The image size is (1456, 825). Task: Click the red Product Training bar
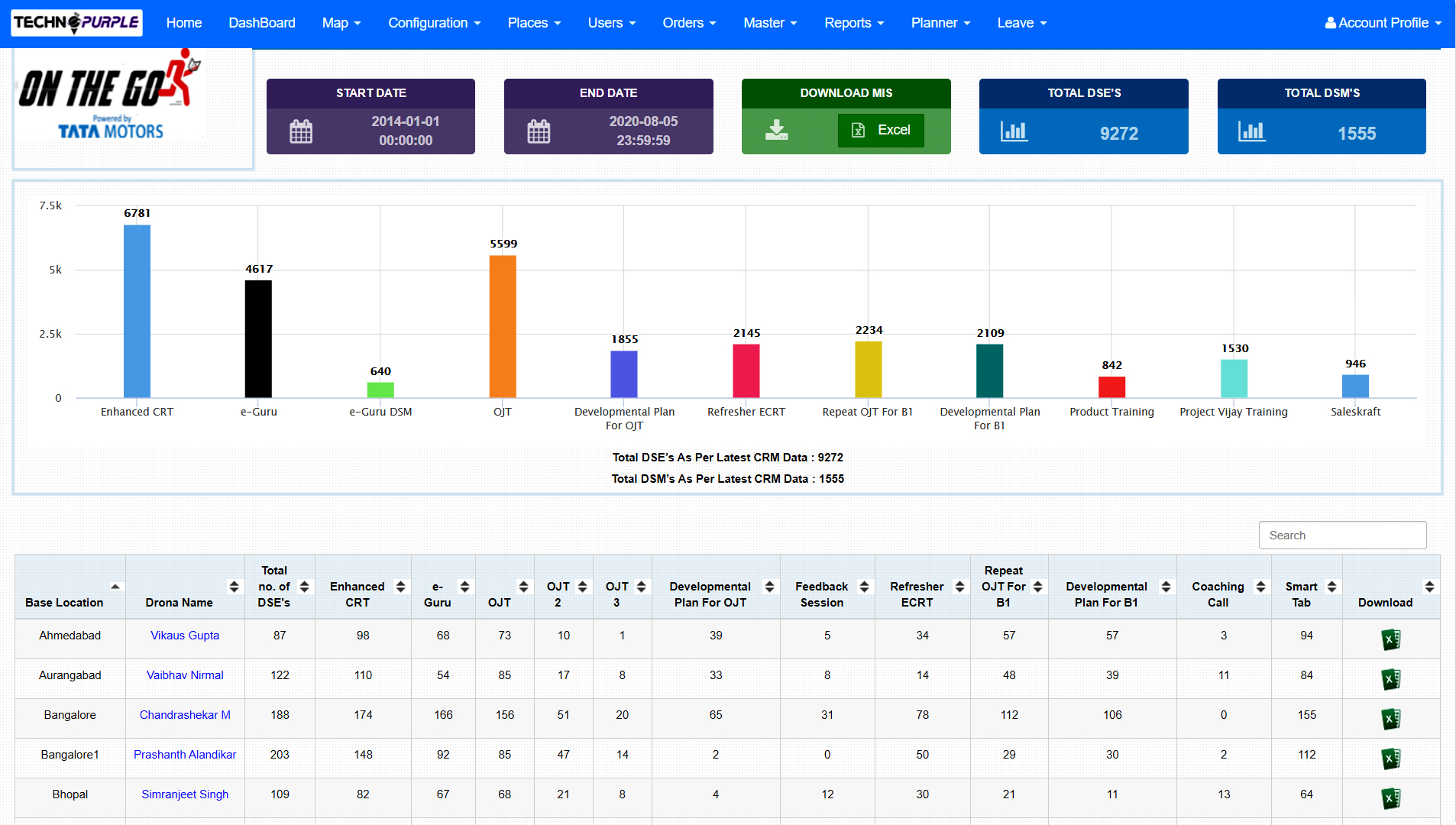pyautogui.click(x=1111, y=387)
